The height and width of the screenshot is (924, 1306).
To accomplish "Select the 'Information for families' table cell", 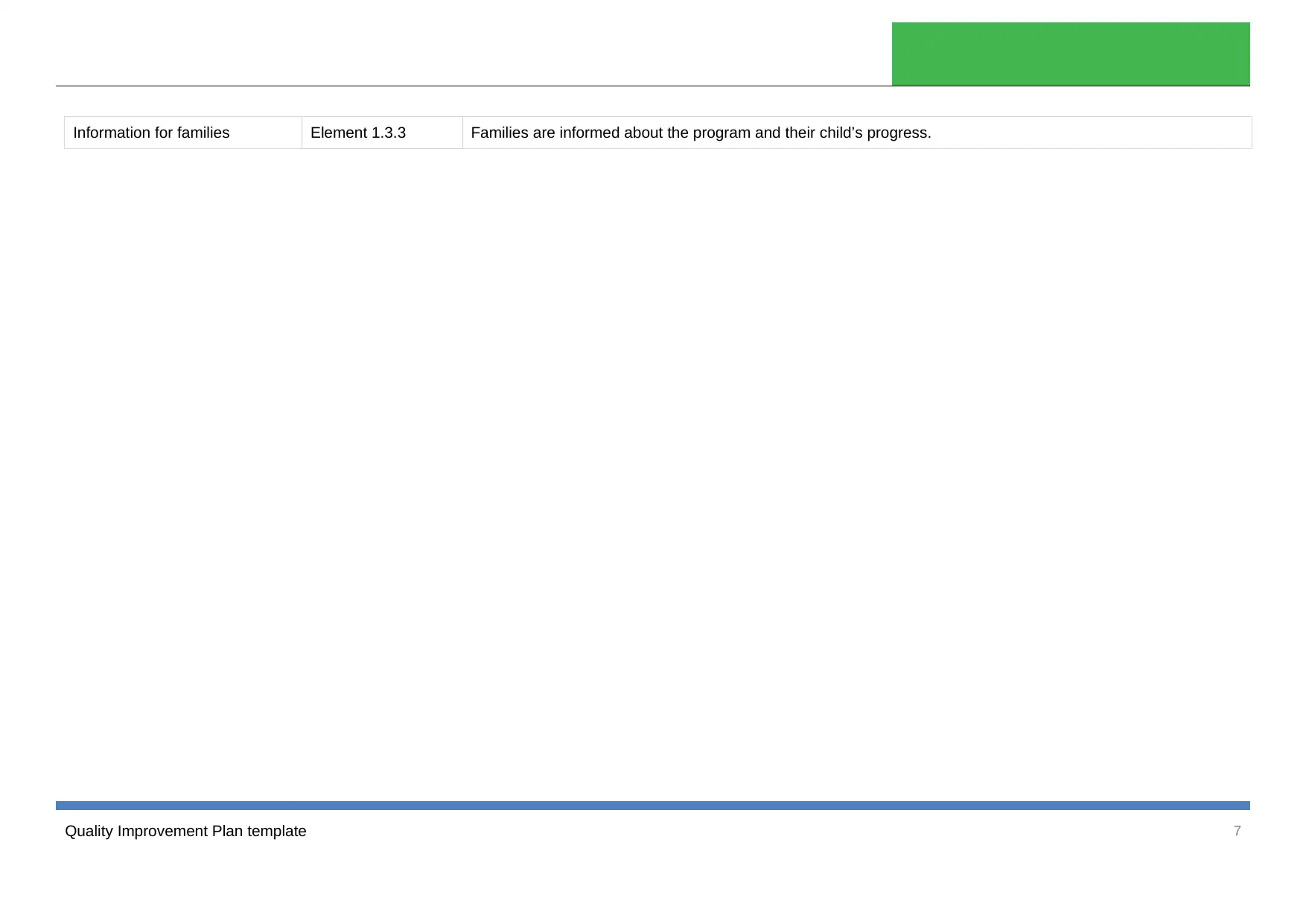I will 183,133.
